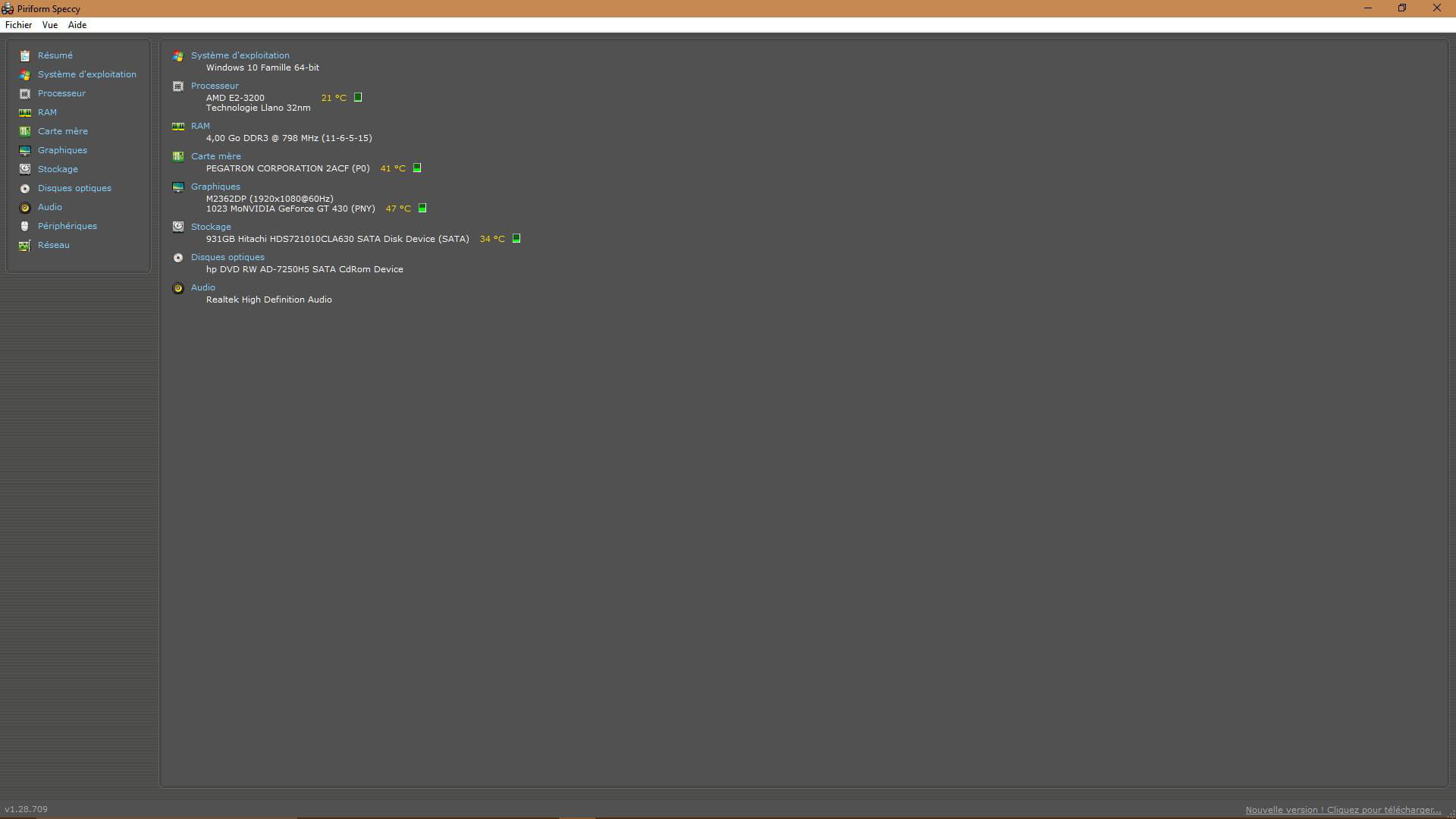The width and height of the screenshot is (1456, 819).
Task: Click the monitor icon beside sidebar Graphiques
Action: click(x=25, y=150)
